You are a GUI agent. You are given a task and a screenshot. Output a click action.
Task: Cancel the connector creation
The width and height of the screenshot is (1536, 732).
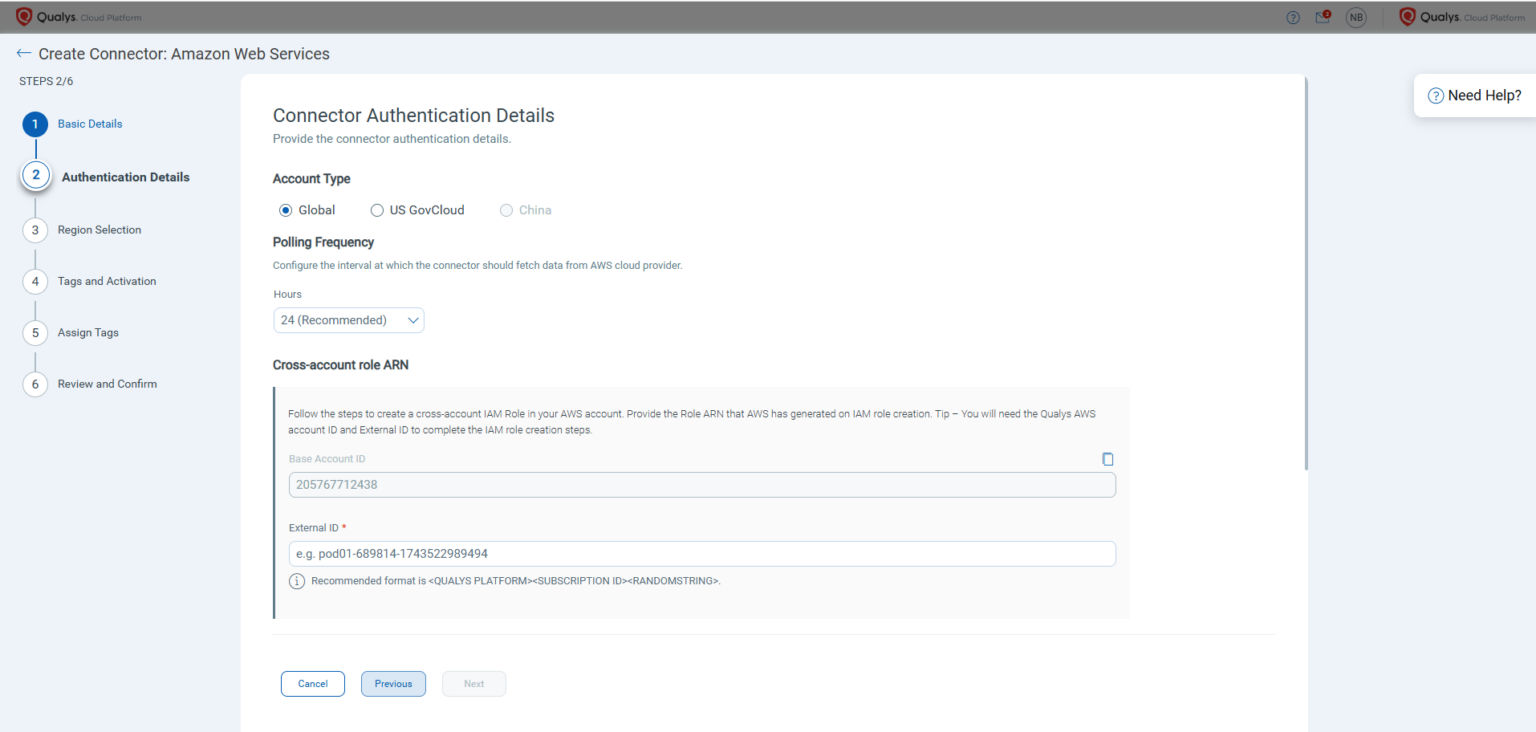(312, 683)
